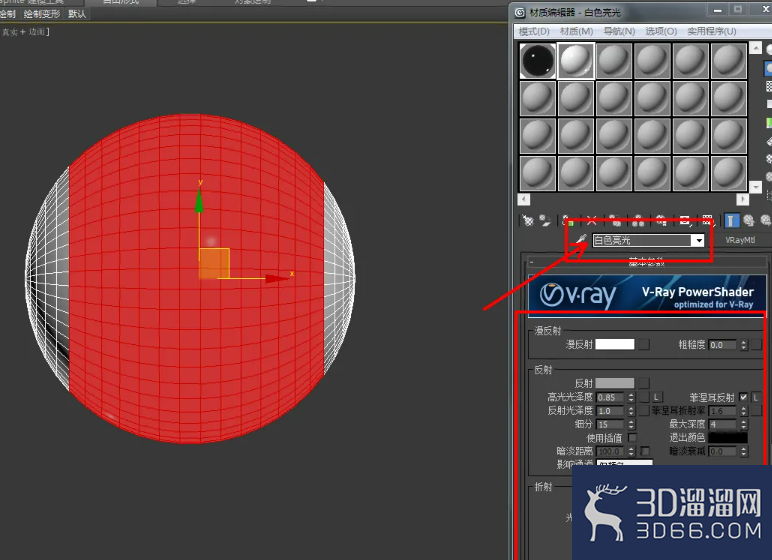Adjust the 细分 spinner arrows

click(x=631, y=425)
